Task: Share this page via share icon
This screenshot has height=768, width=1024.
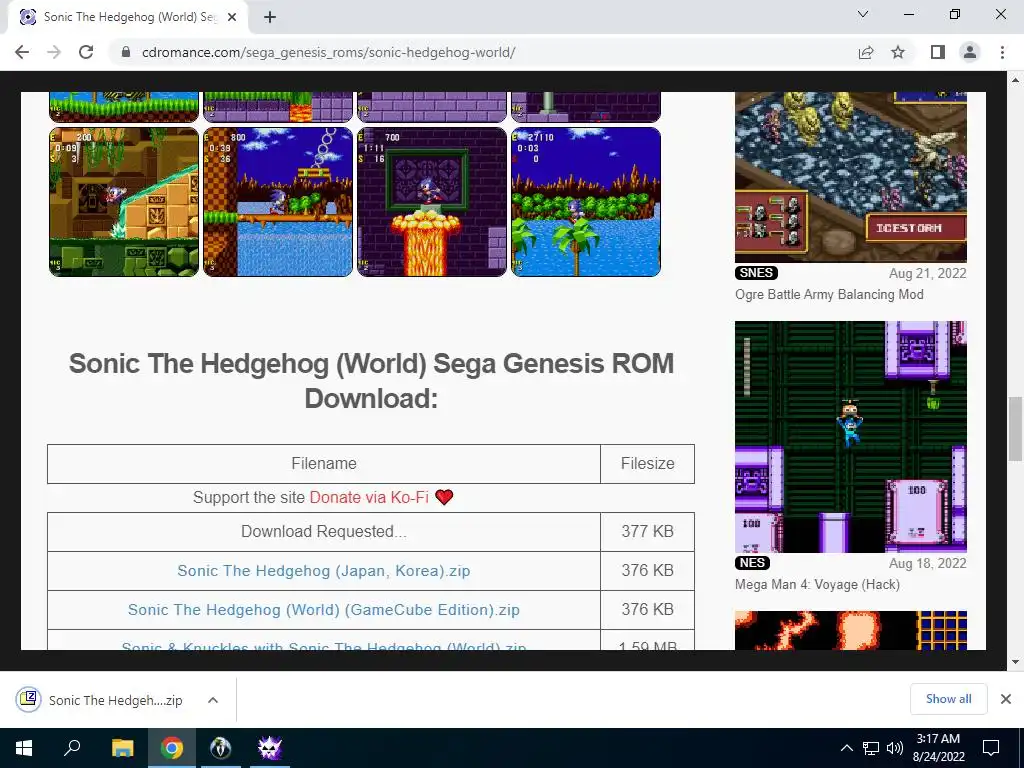Action: [866, 52]
